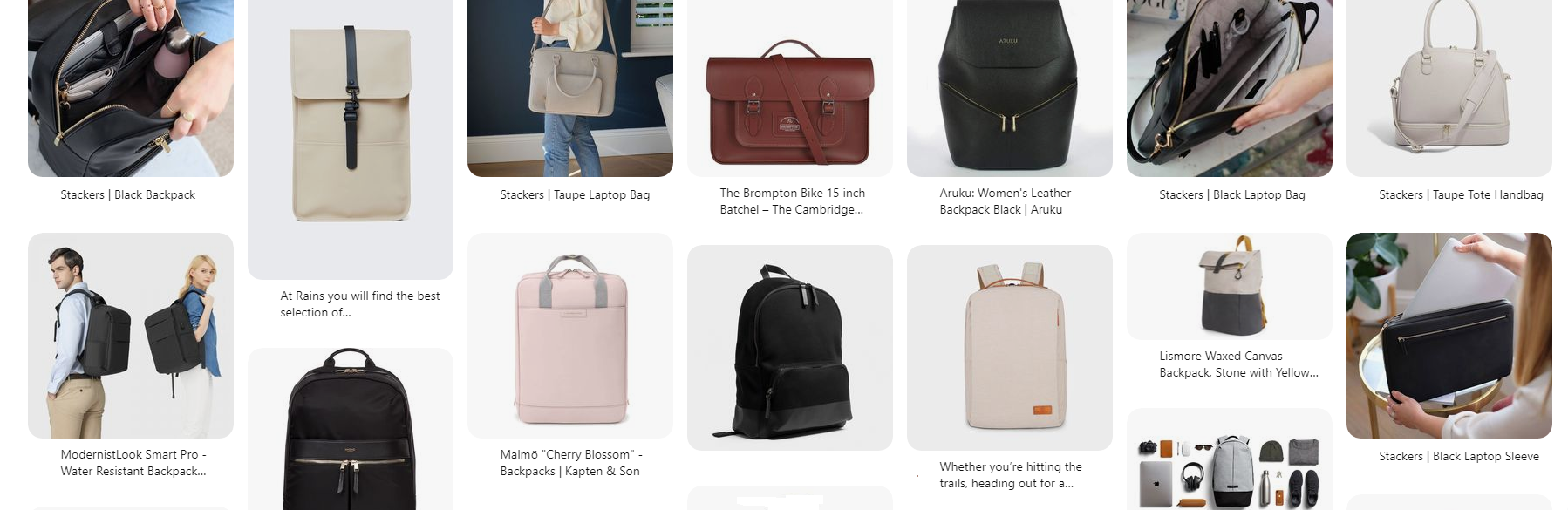View the pink Malmö Cherry Blossom backpack
Screen dimensions: 1568x510
tap(570, 336)
